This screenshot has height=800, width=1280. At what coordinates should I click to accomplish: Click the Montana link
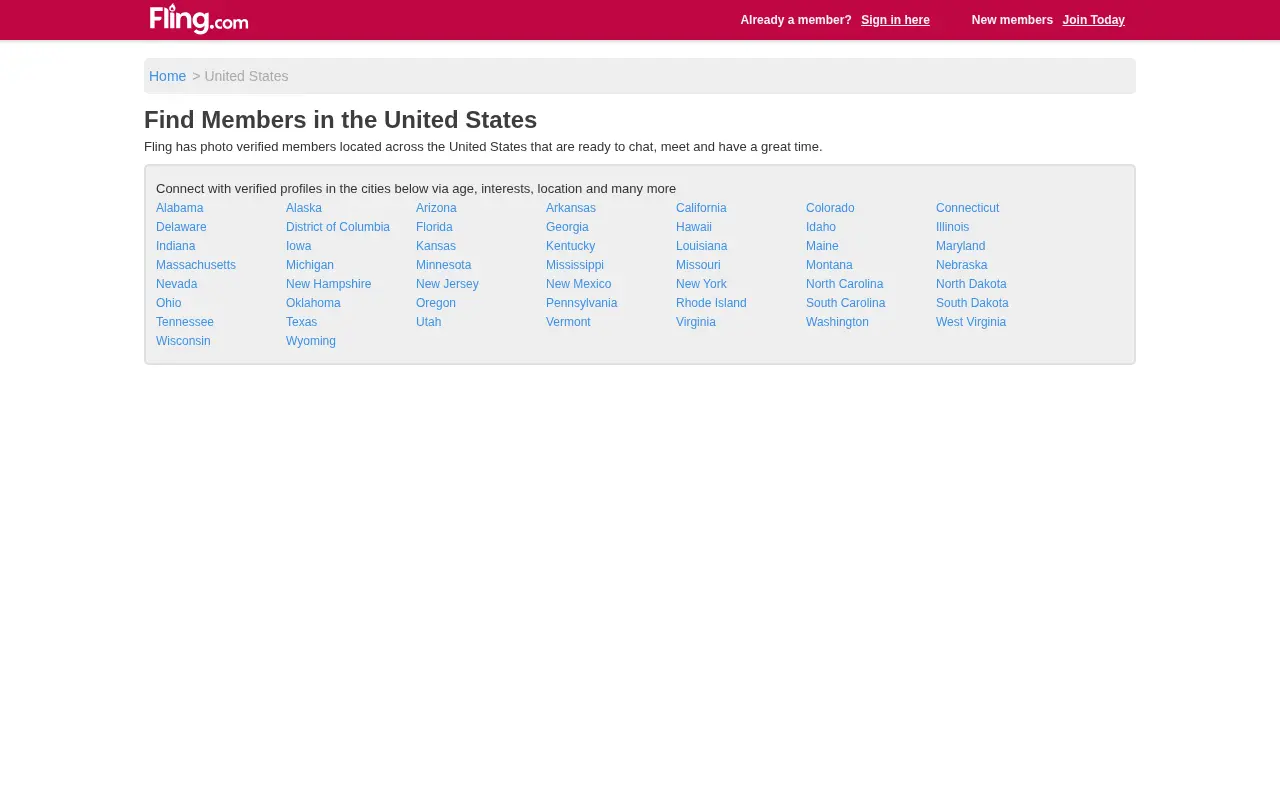pos(829,265)
